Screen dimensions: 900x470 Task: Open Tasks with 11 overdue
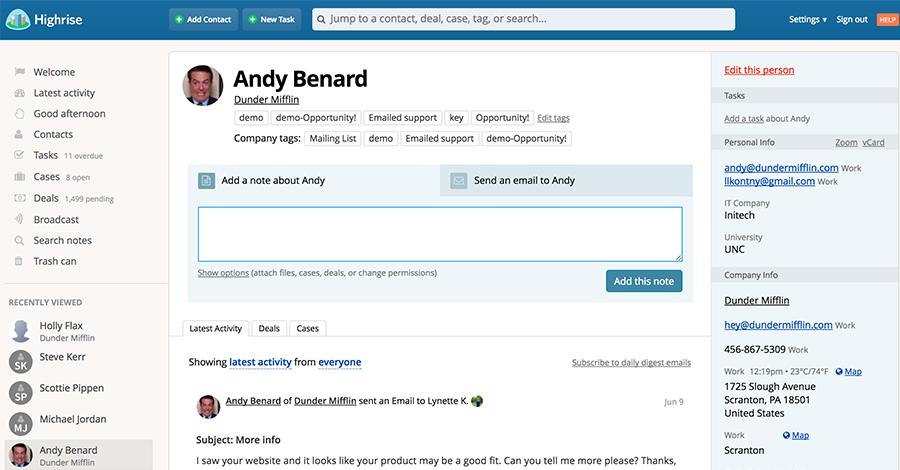(68, 155)
